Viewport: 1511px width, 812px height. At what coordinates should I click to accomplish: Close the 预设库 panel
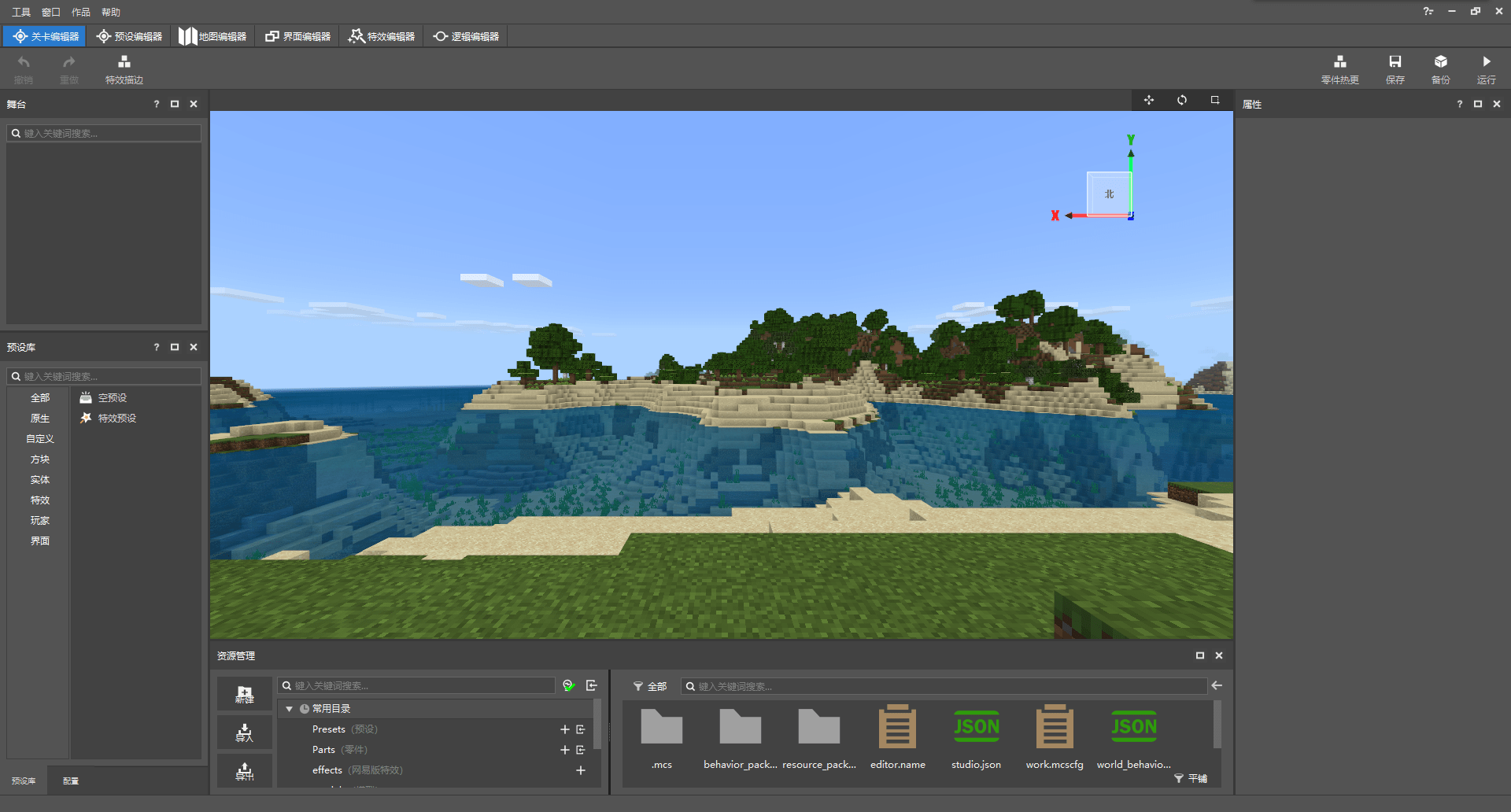[x=194, y=347]
